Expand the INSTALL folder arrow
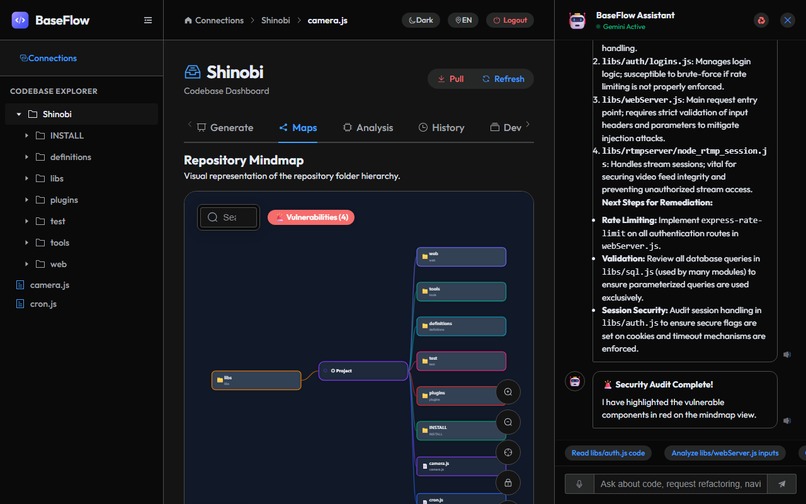The height and width of the screenshot is (504, 806). pos(27,135)
